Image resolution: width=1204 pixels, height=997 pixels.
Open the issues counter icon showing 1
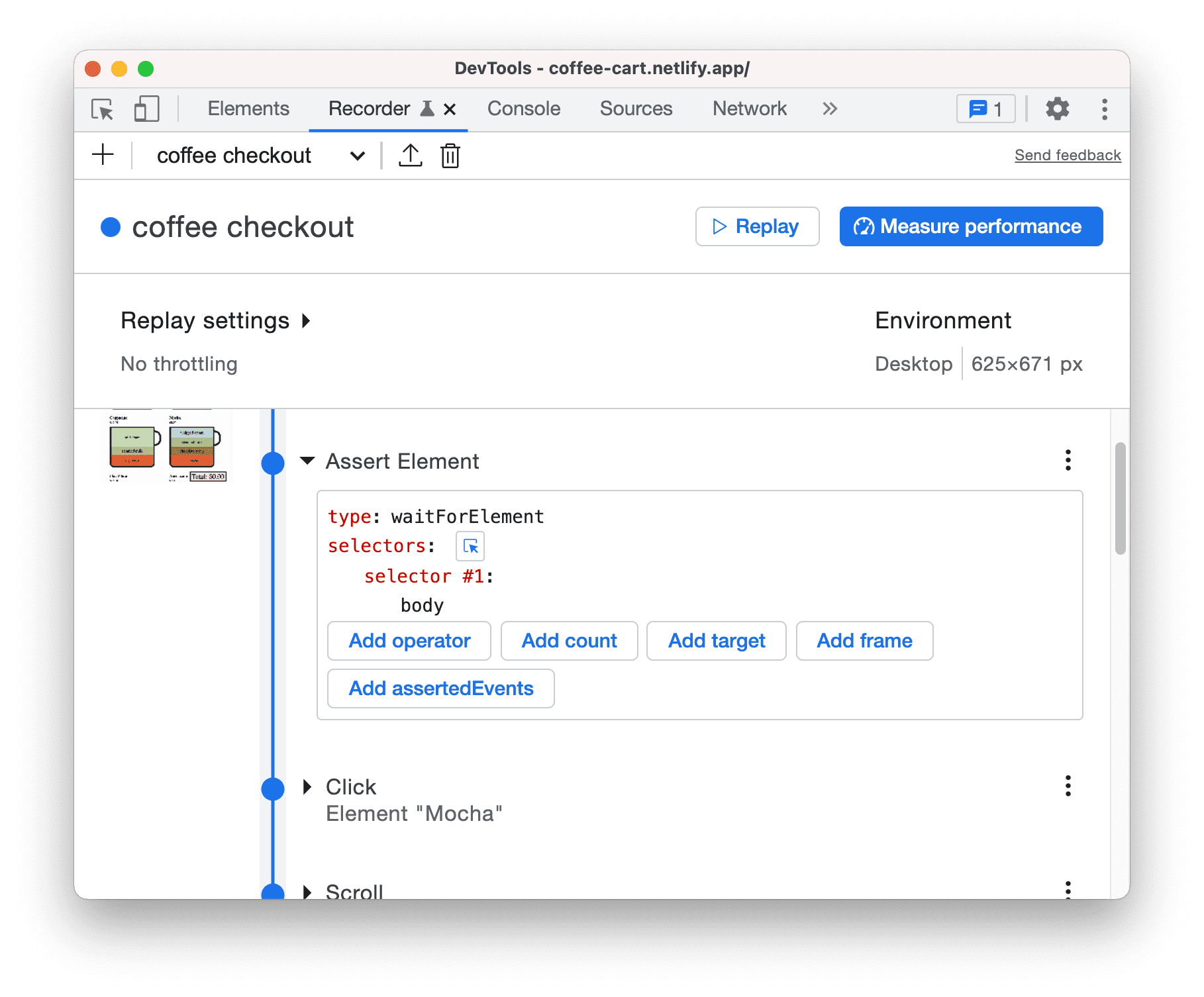pos(985,109)
